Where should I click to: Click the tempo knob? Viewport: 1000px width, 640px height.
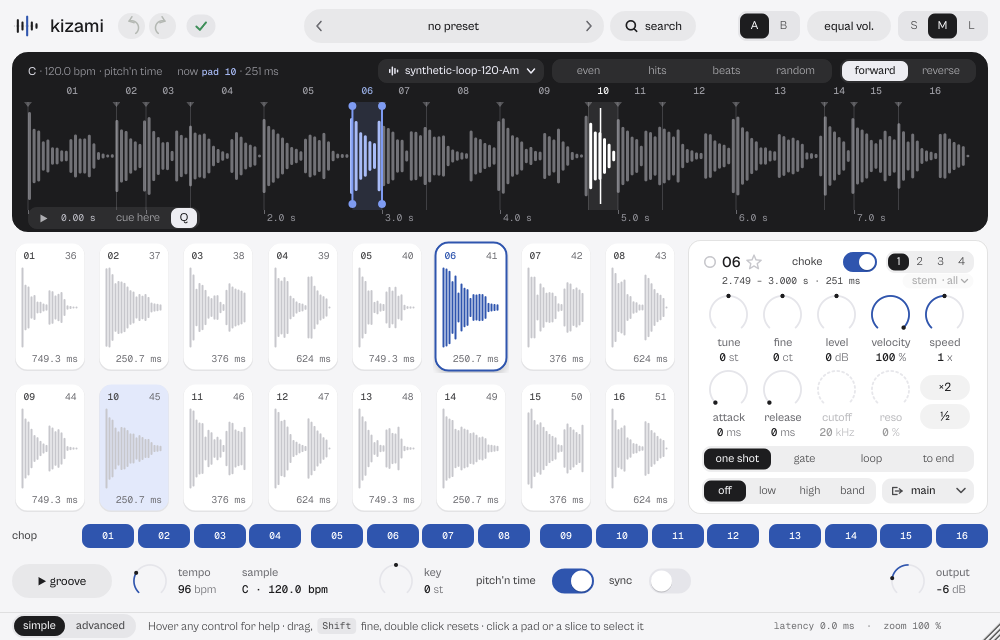(149, 581)
